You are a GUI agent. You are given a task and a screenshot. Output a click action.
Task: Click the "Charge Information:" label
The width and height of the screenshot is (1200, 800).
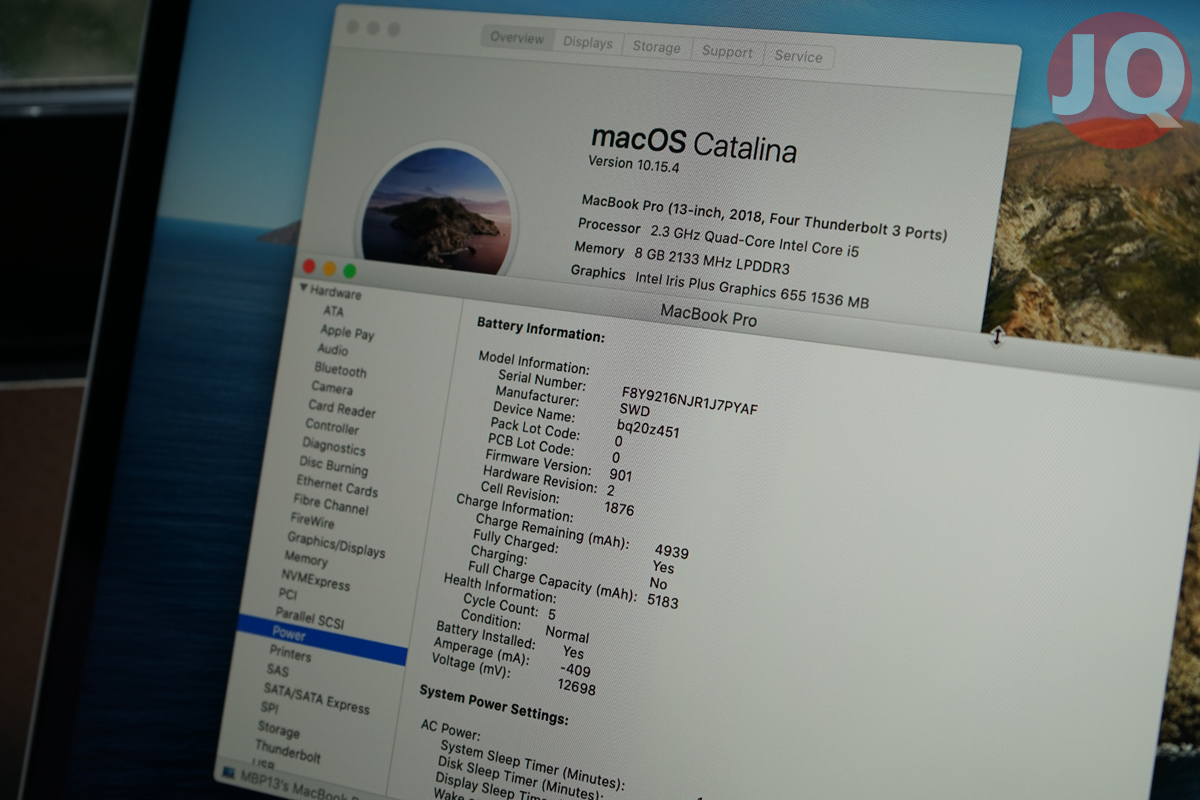click(514, 508)
